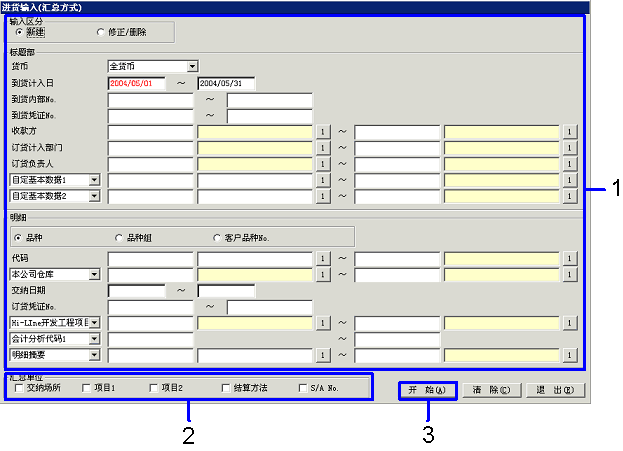Open the 会计分析代码1 dropdown

(94, 338)
